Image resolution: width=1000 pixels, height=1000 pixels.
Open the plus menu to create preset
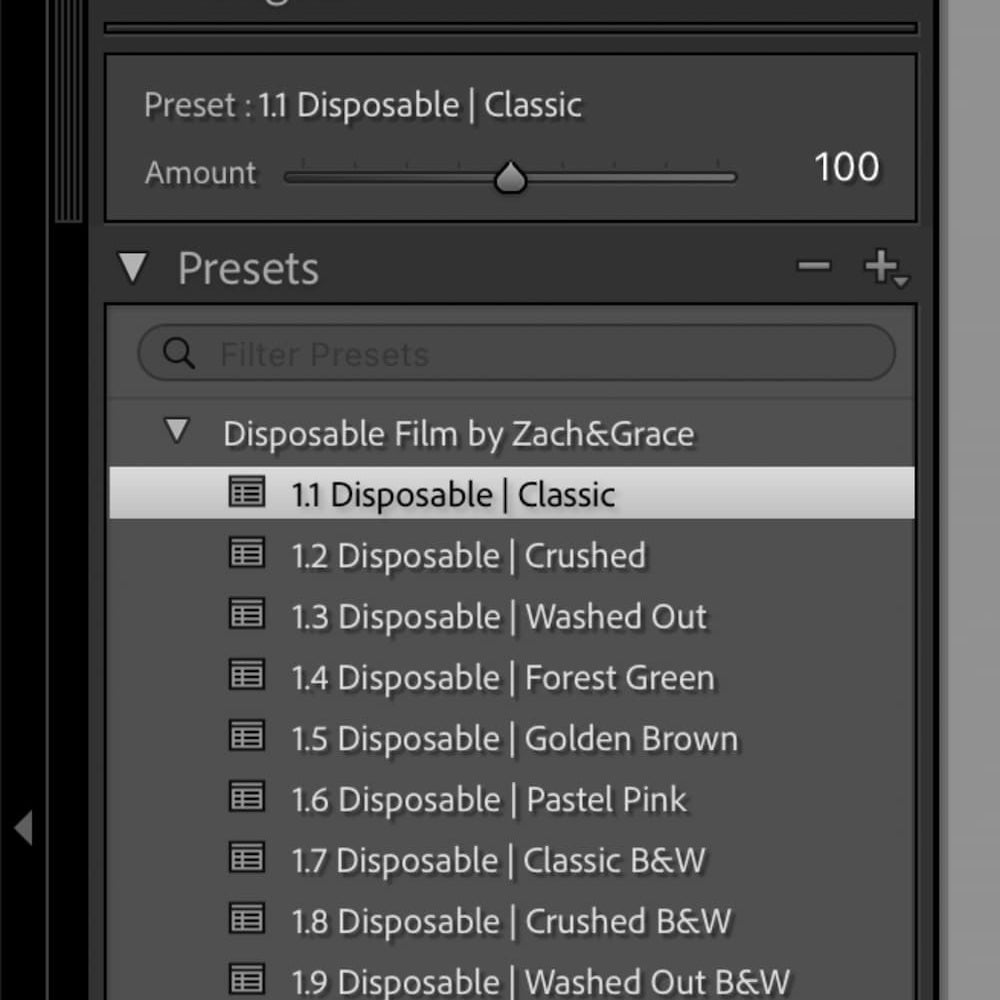[884, 268]
